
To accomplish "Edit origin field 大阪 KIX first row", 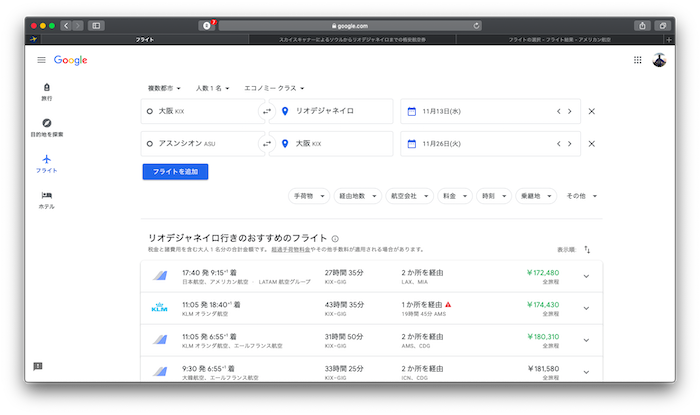I will coord(203,111).
